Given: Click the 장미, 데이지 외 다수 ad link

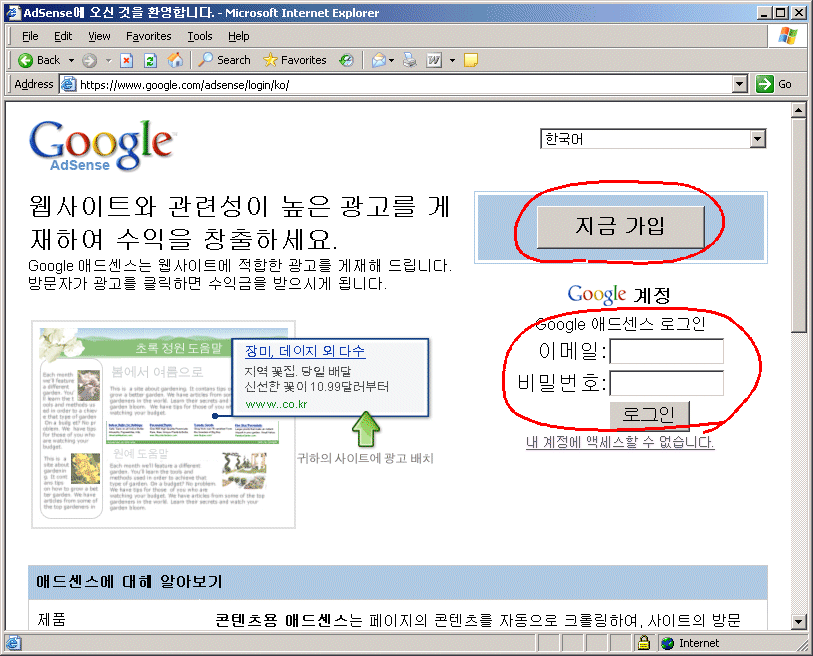Looking at the screenshot, I should (305, 352).
